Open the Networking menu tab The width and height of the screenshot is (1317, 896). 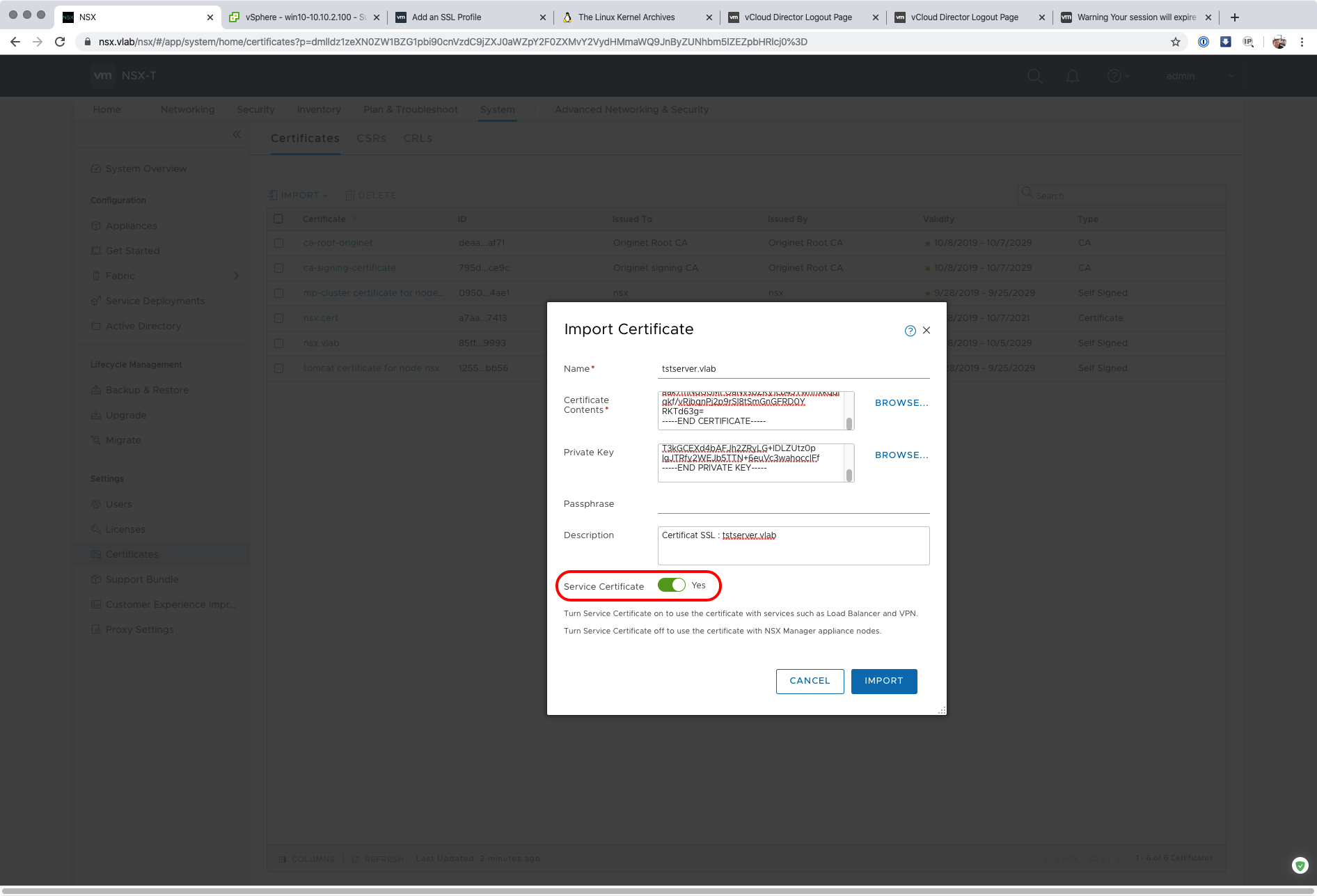coord(187,109)
